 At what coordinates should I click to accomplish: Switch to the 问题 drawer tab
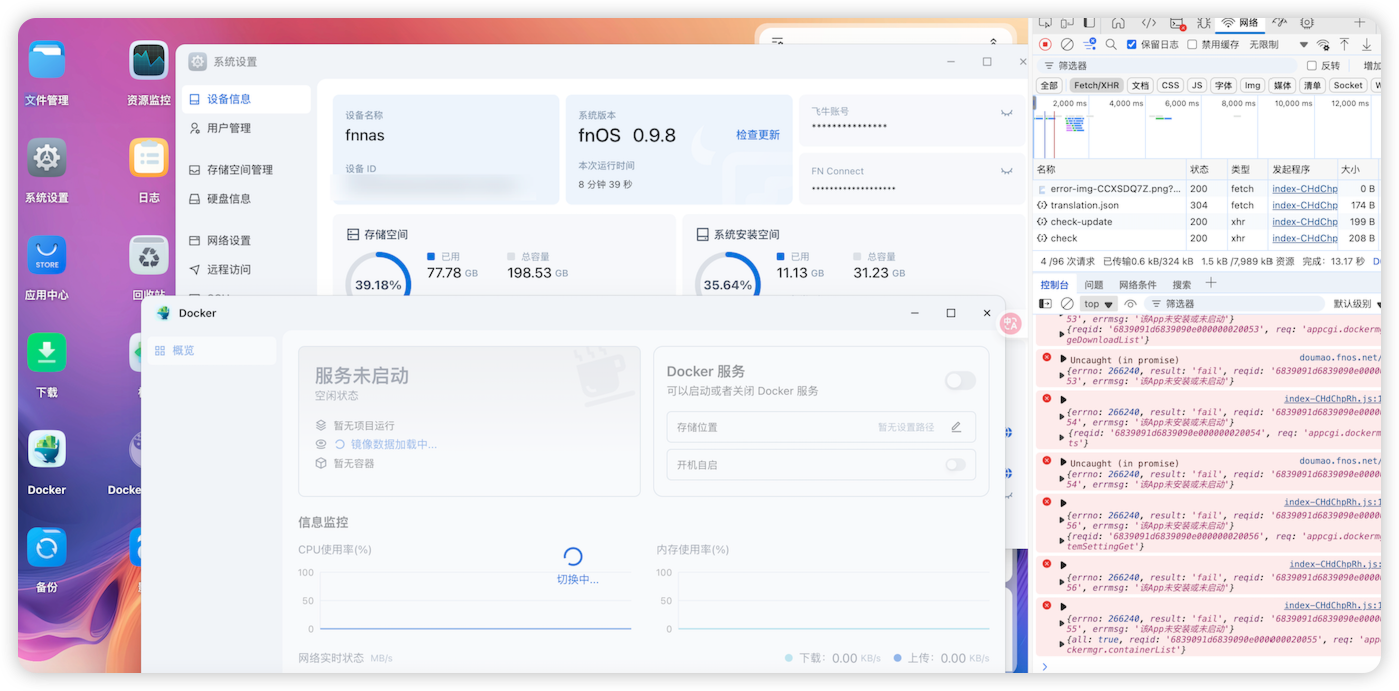(1094, 285)
